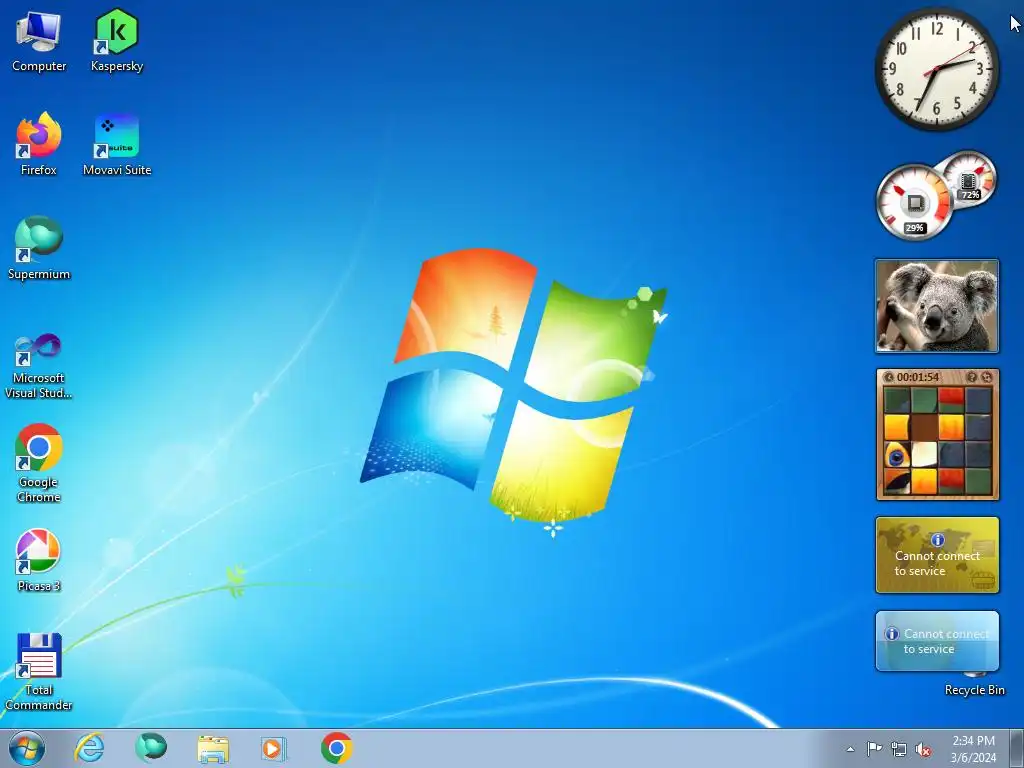Open the Computer desktop icon
Viewport: 1024px width, 768px height.
pyautogui.click(x=39, y=40)
